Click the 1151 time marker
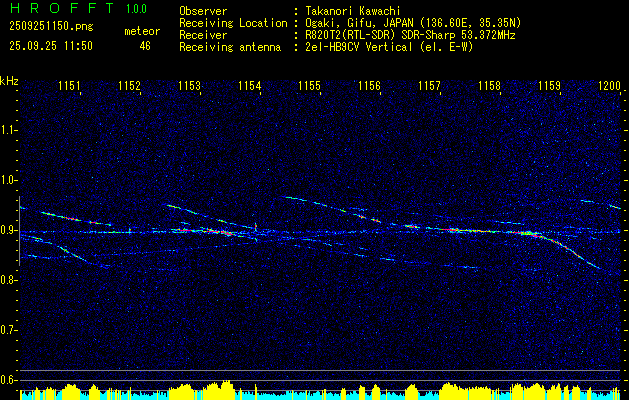 (69, 85)
